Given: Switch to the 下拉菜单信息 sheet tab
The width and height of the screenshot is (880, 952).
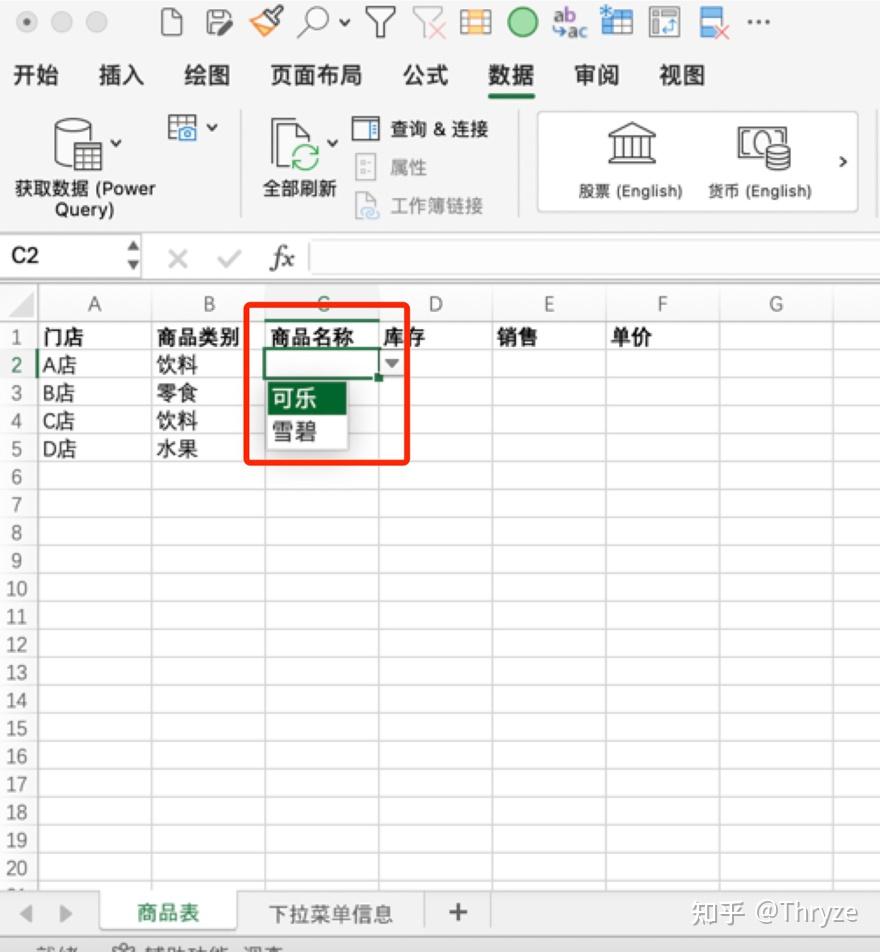Looking at the screenshot, I should click(x=330, y=912).
